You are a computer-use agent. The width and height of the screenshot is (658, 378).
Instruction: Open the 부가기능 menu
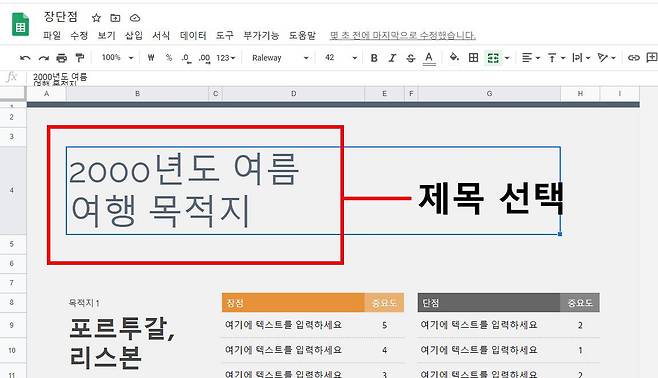(261, 35)
